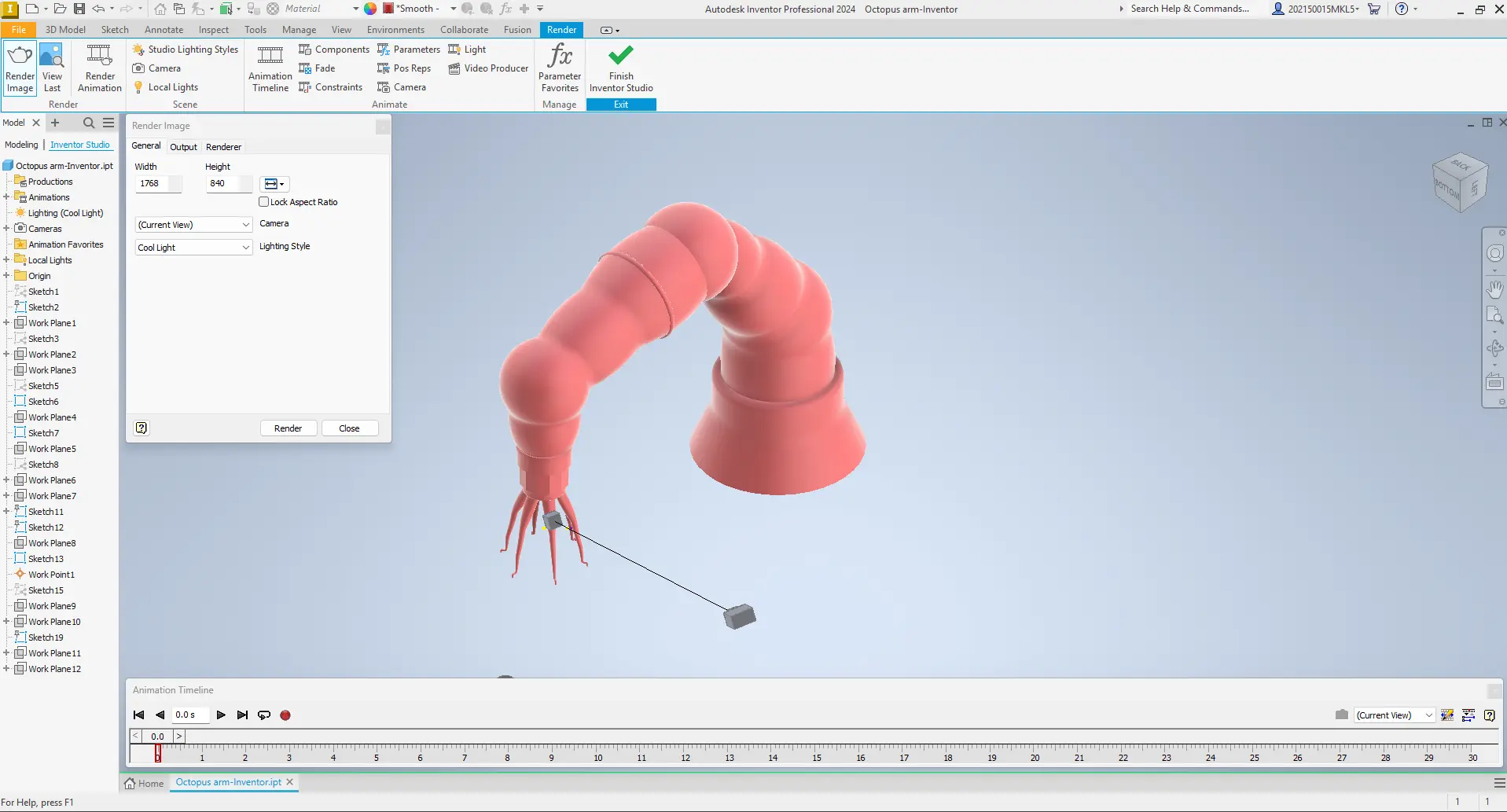
Task: Close the Render Image dialog with Close button
Action: click(349, 428)
